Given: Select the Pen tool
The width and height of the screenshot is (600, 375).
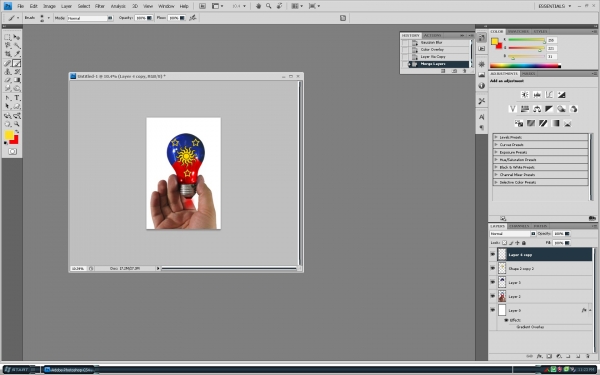Looking at the screenshot, I should 7,98.
